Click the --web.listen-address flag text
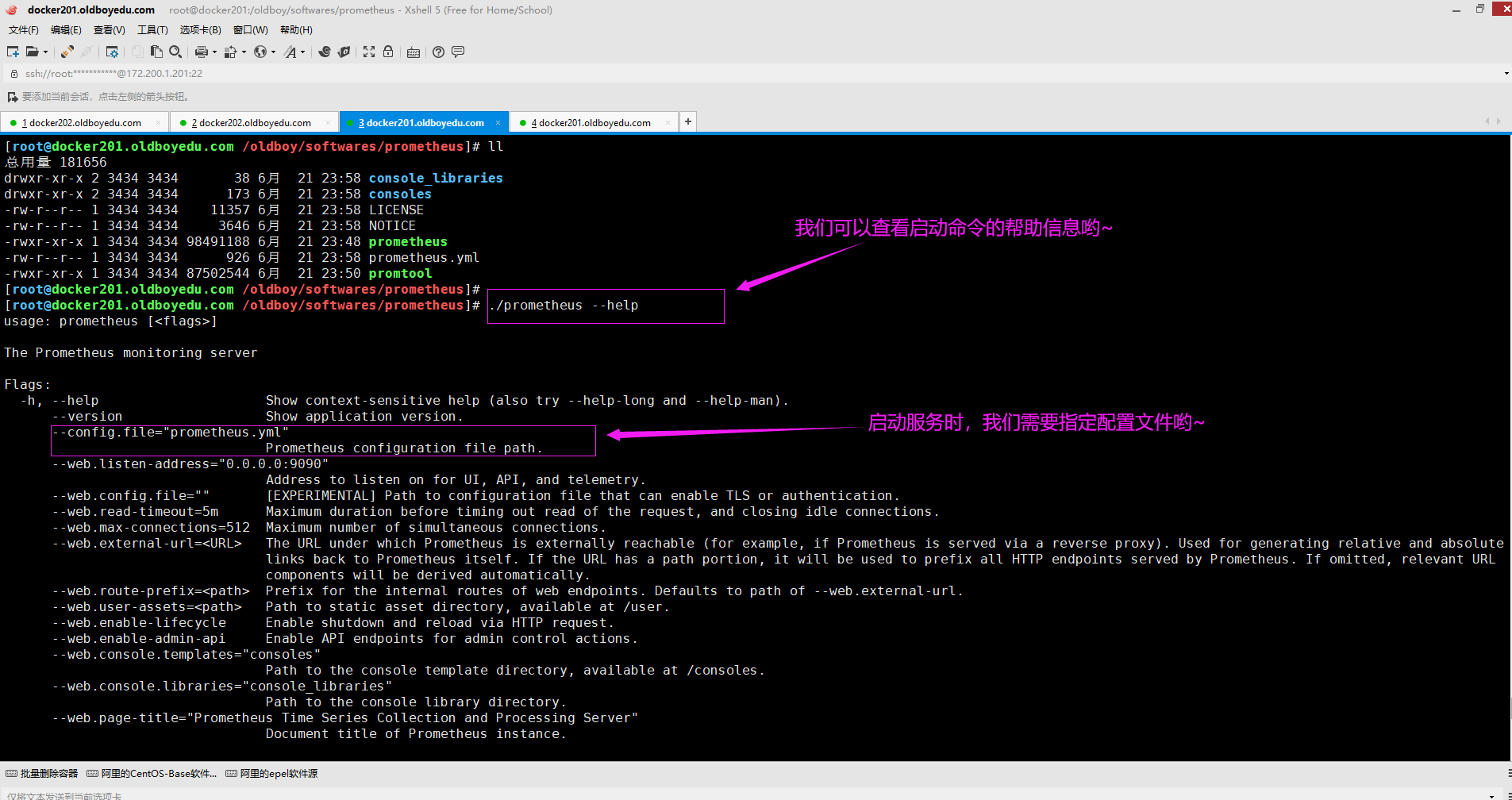 (x=190, y=464)
